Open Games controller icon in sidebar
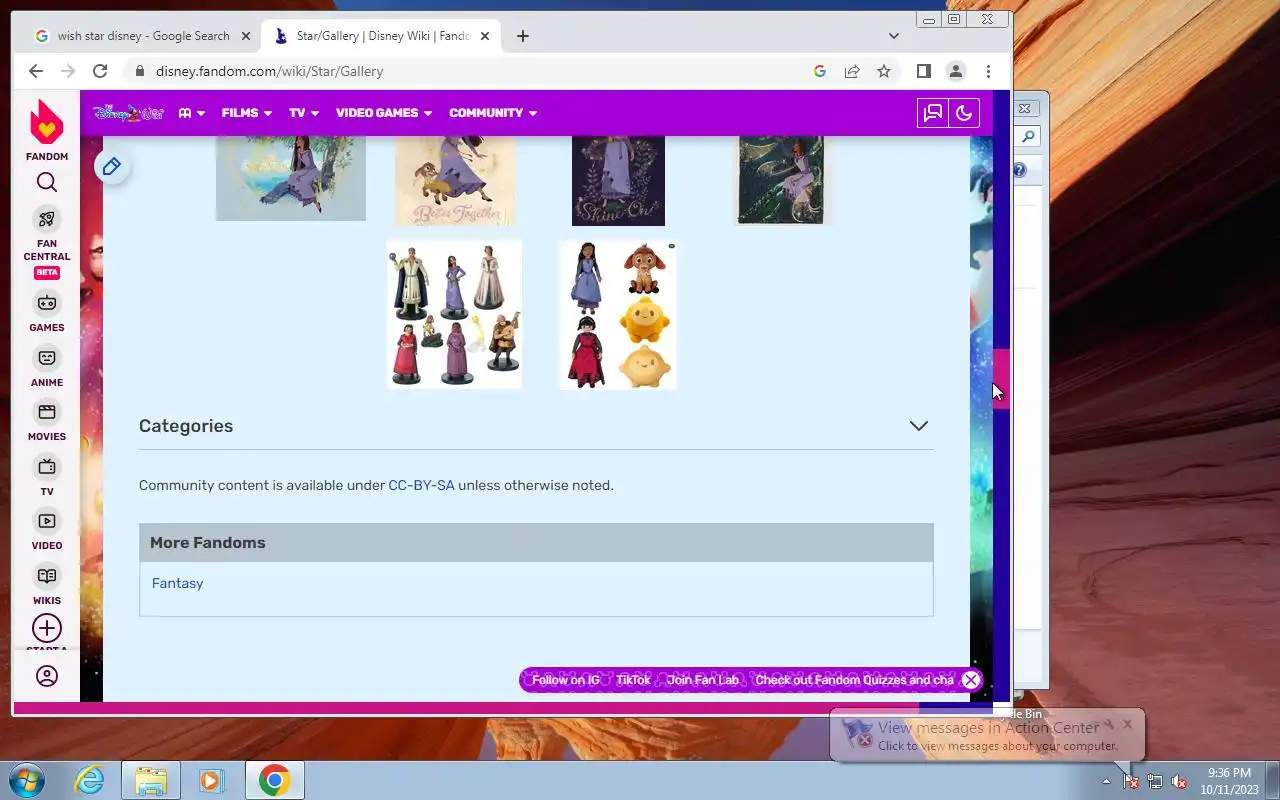 [x=47, y=303]
